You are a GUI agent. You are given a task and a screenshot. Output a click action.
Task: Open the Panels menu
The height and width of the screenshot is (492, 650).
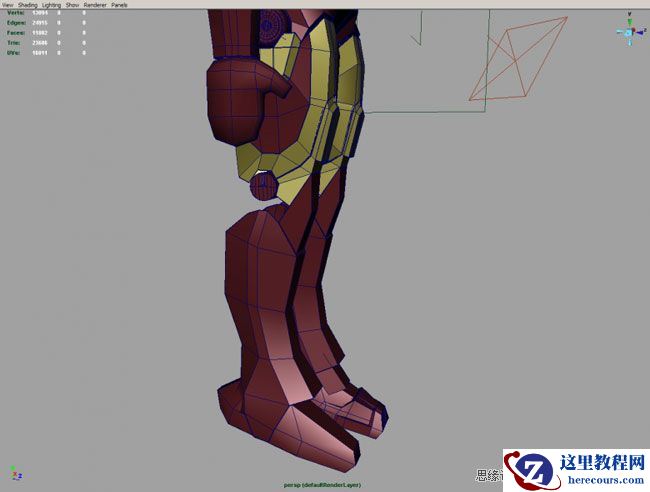coord(119,5)
